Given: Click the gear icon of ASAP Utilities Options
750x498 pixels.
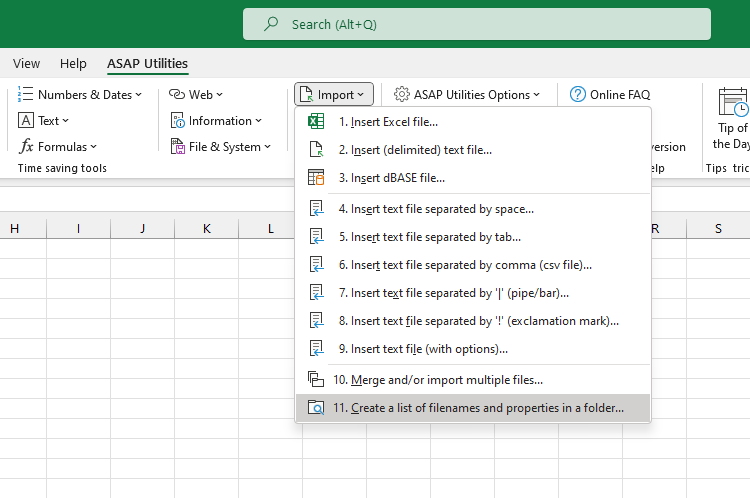Looking at the screenshot, I should [x=402, y=94].
